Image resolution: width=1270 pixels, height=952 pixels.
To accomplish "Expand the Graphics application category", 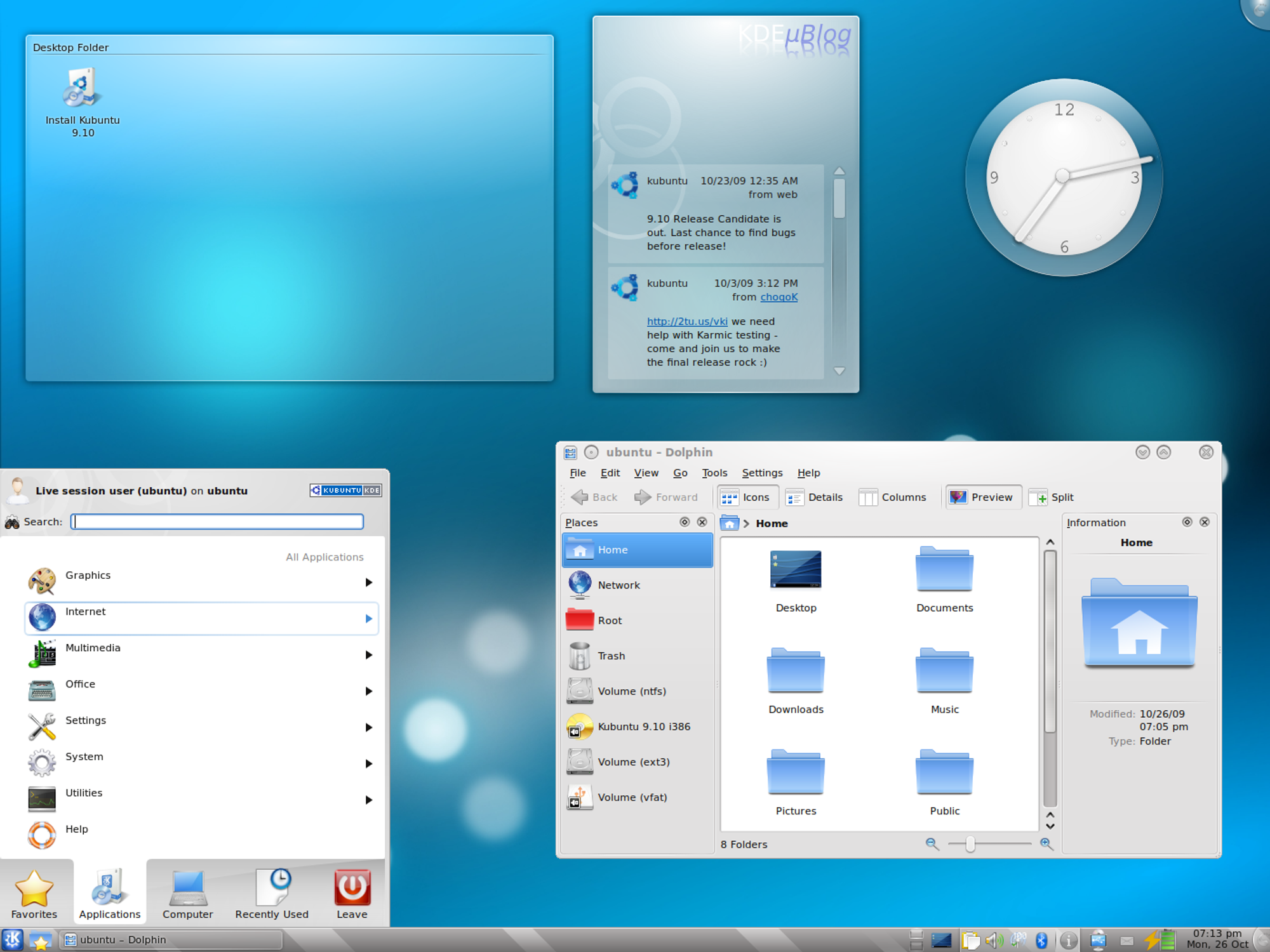I will (201, 581).
